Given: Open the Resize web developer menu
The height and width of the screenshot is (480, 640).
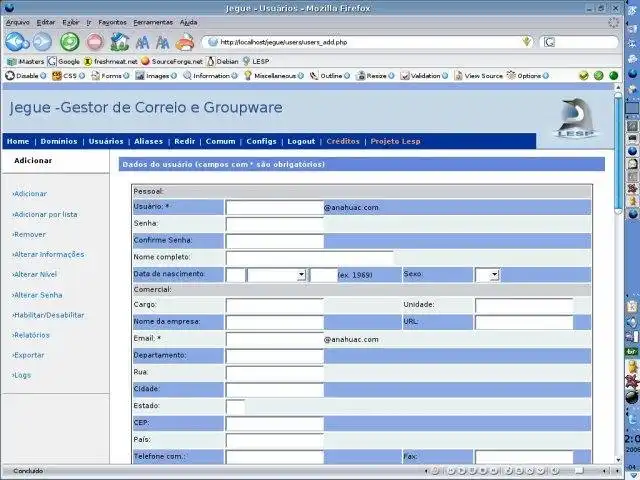Looking at the screenshot, I should point(375,76).
